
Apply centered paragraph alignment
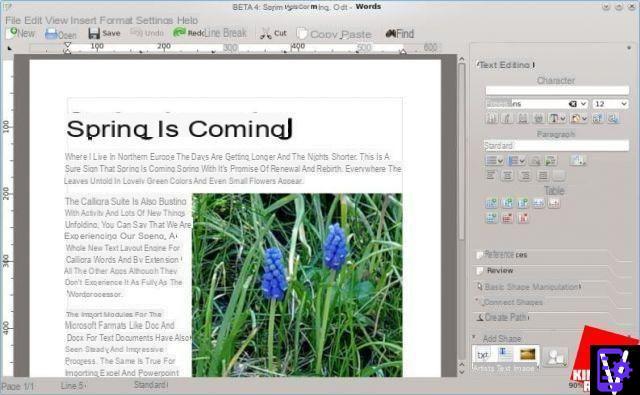pos(507,175)
